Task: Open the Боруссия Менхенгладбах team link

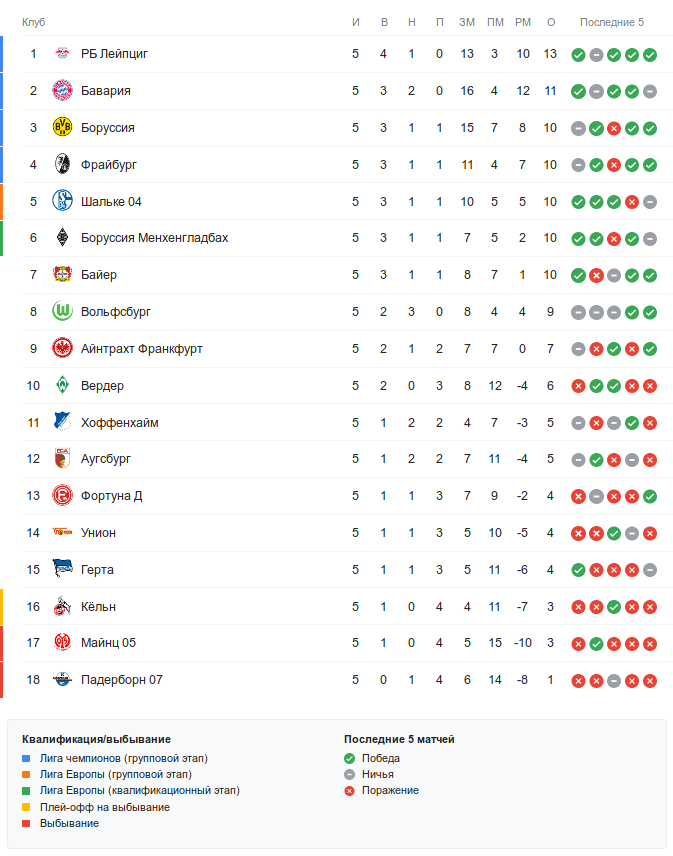Action: point(154,238)
